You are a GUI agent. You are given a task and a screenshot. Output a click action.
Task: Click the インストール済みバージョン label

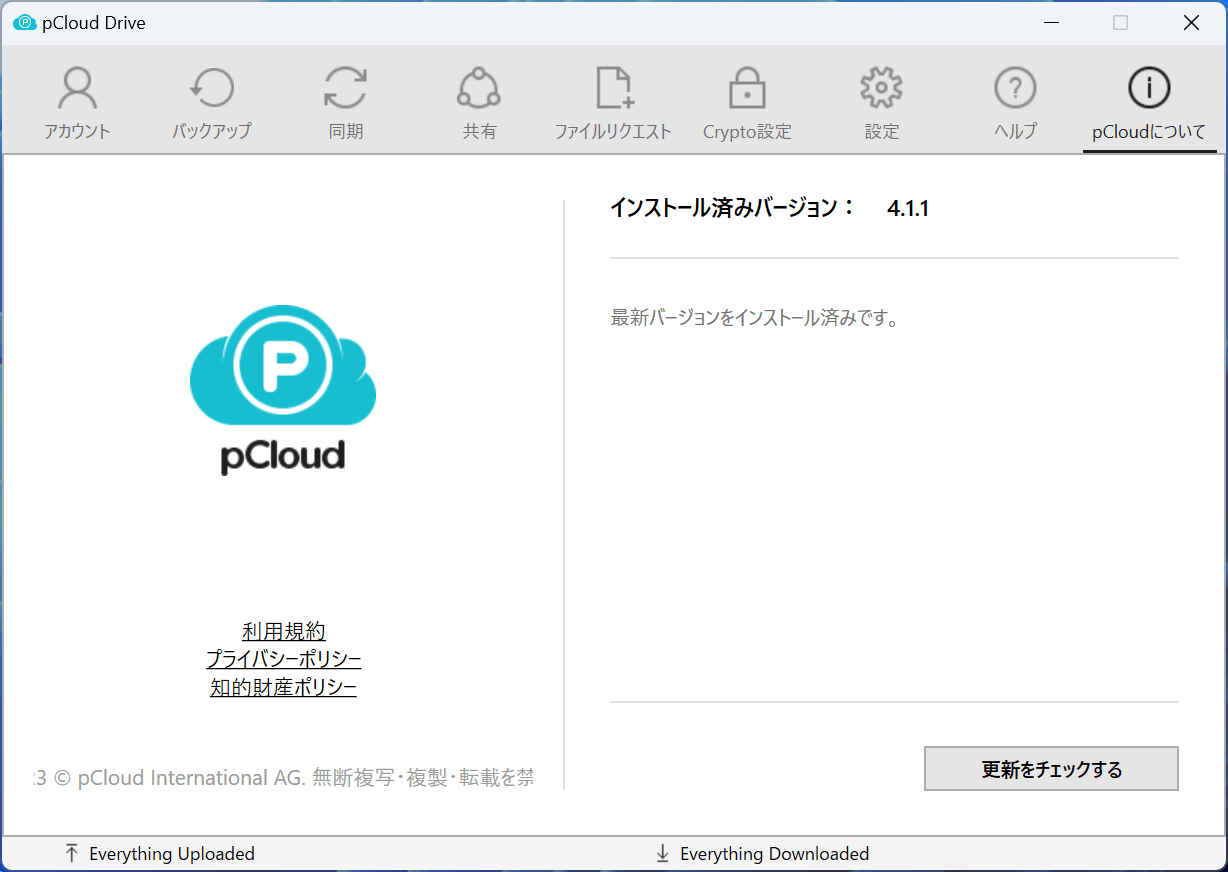click(733, 208)
